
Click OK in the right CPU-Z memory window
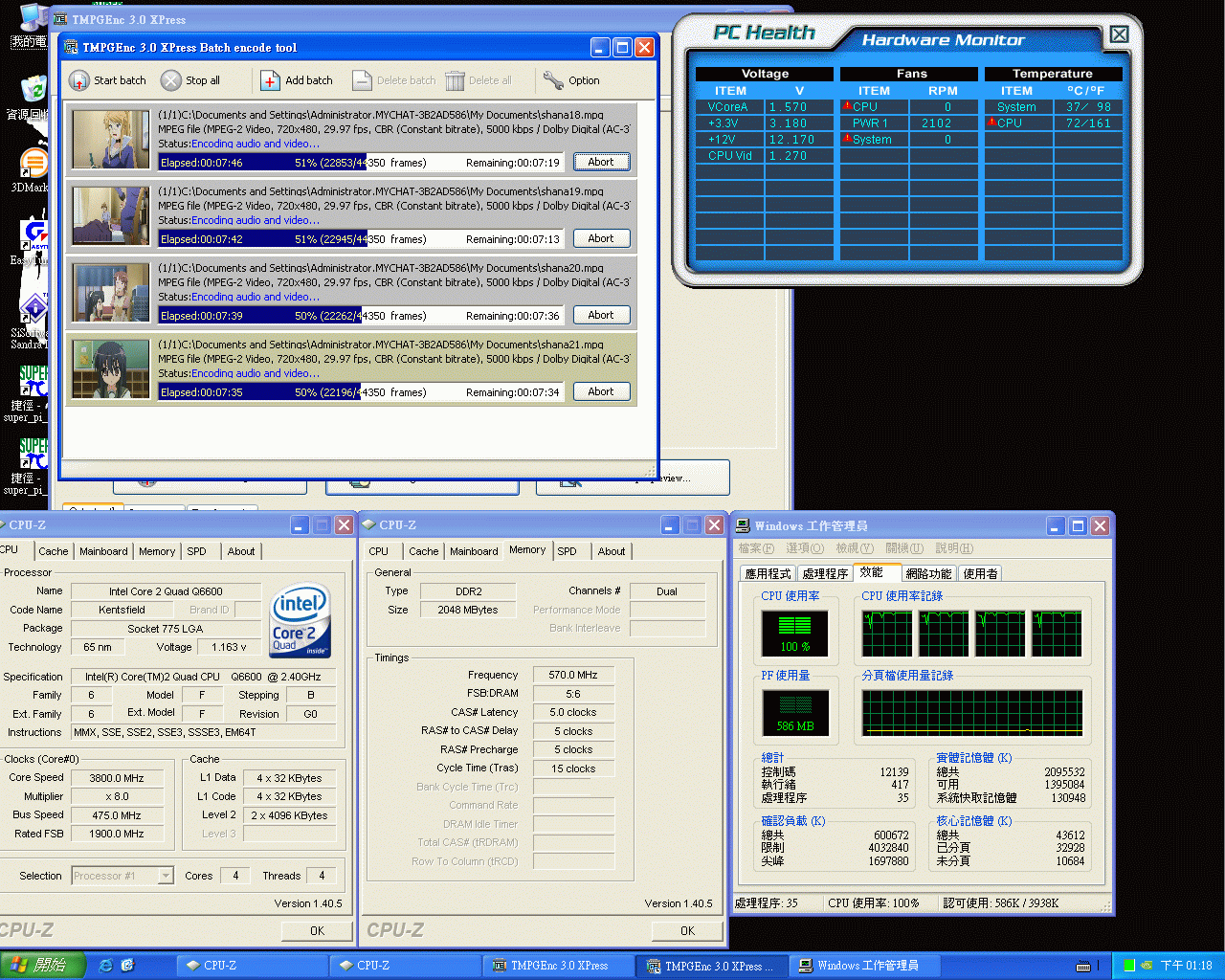coord(687,930)
